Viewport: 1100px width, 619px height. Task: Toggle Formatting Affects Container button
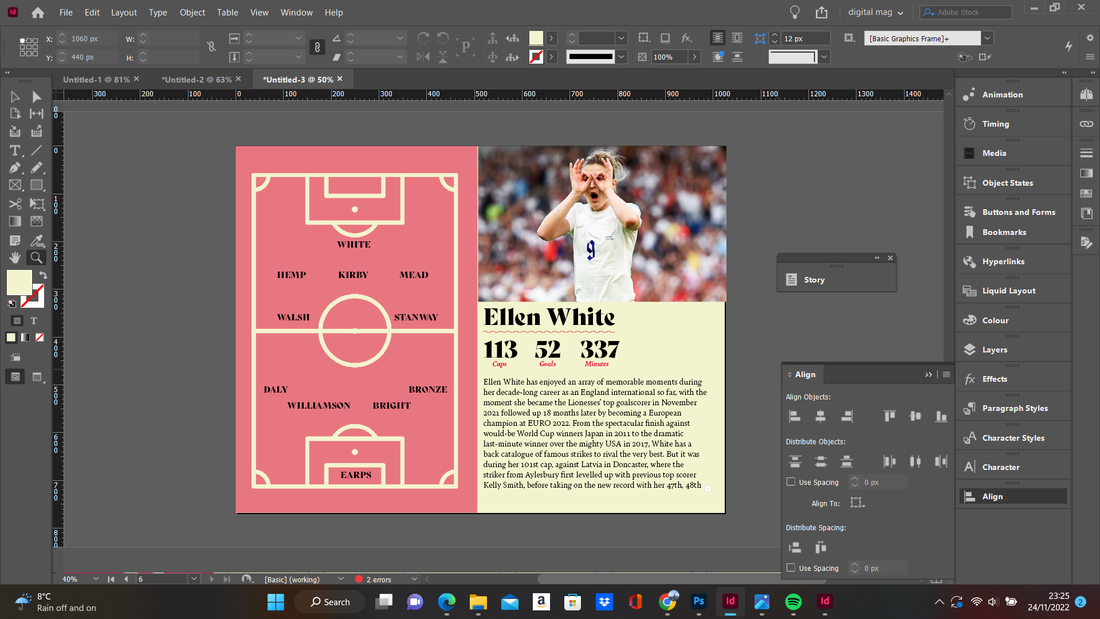tap(17, 321)
